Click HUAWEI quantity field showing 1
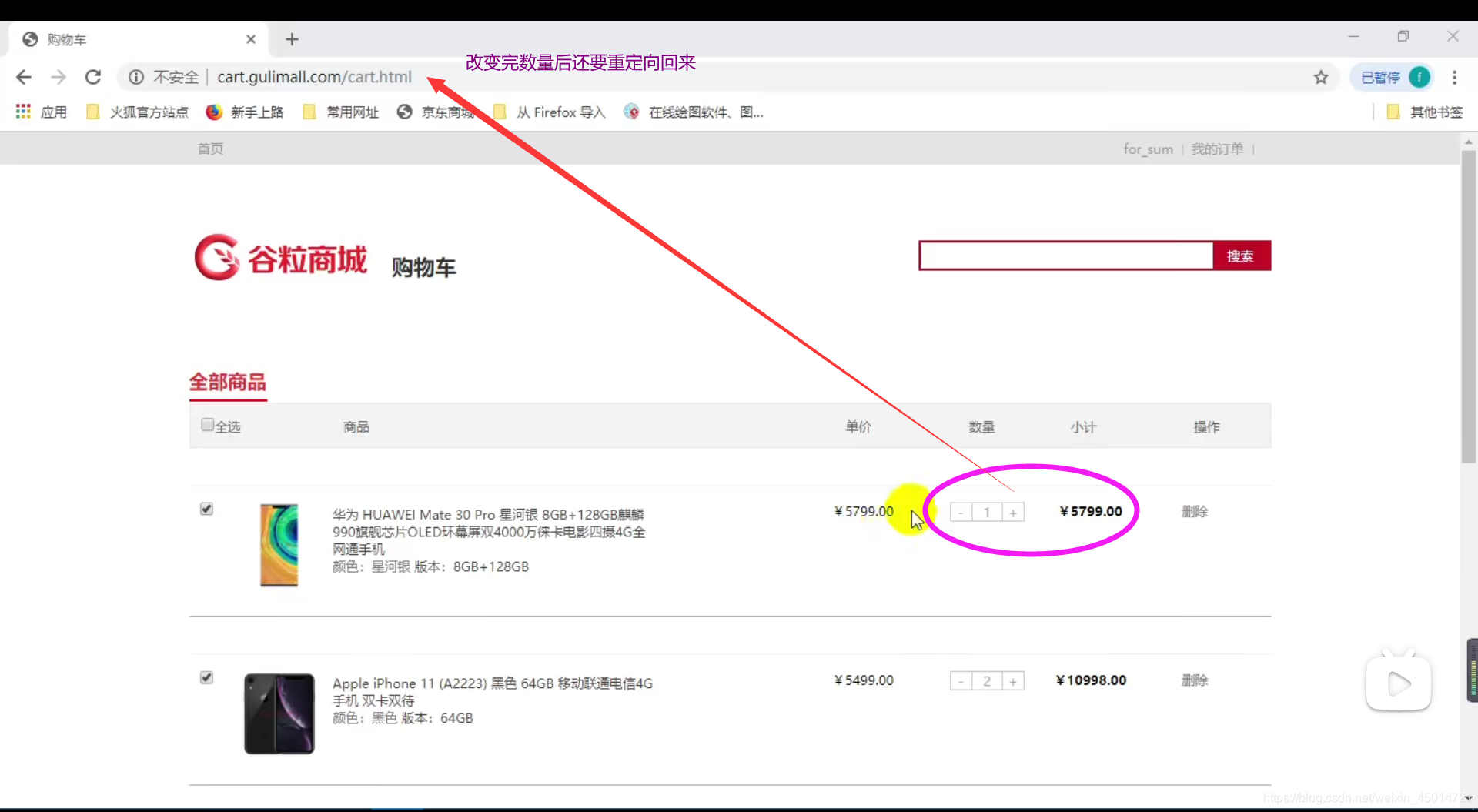 tap(987, 513)
